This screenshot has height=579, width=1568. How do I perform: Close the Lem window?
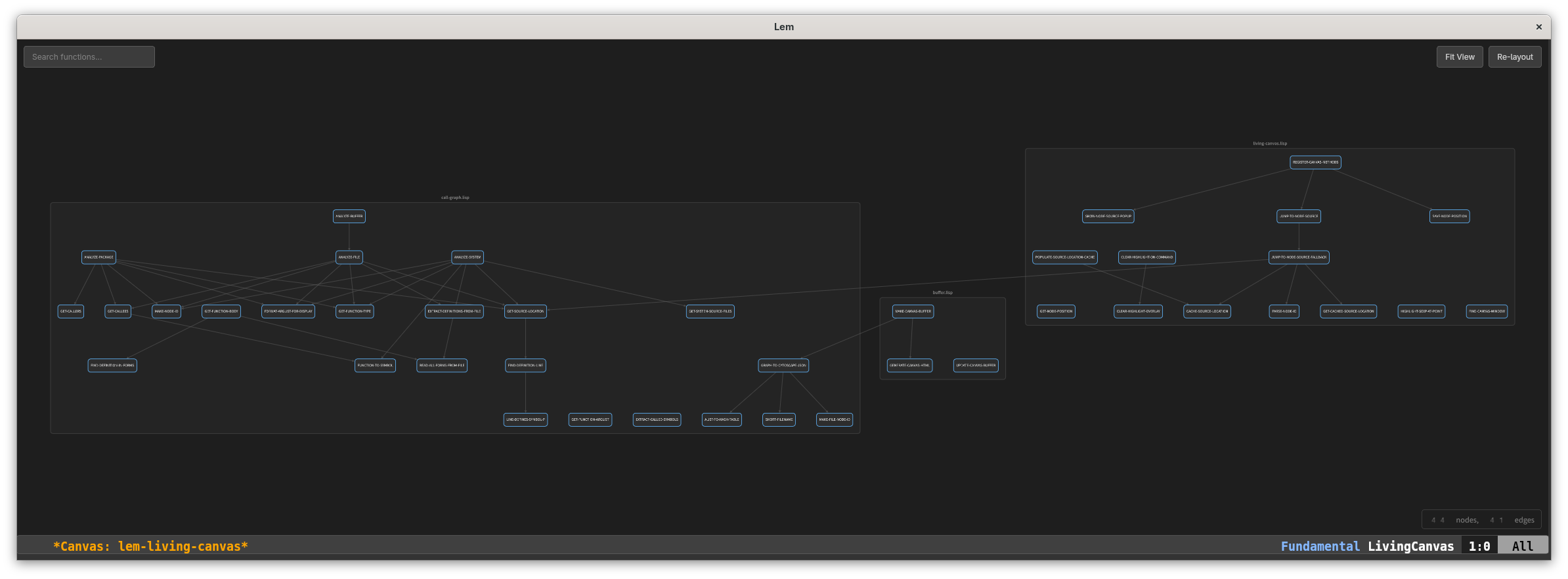[1538, 27]
